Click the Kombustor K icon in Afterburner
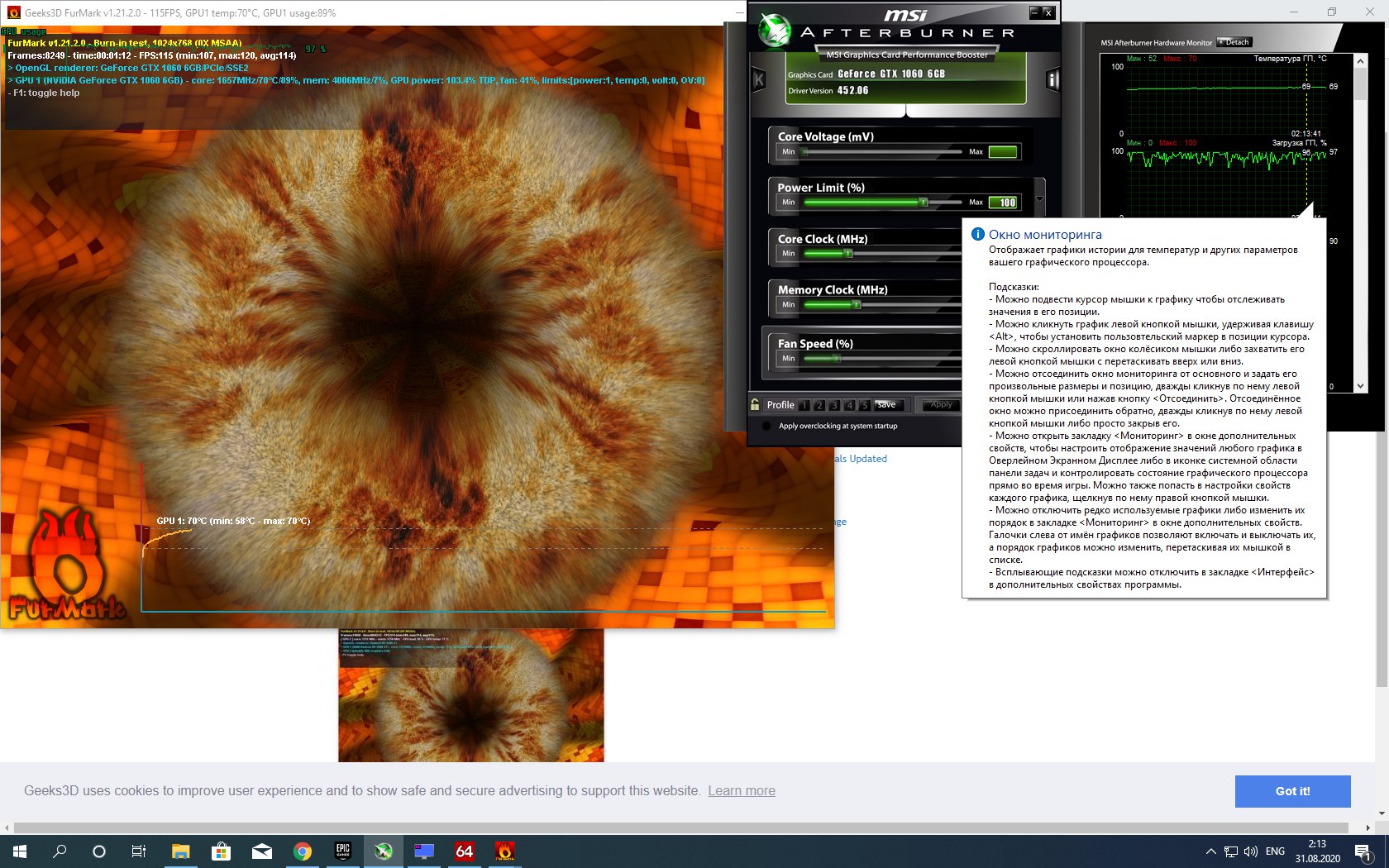1389x868 pixels. tap(758, 80)
